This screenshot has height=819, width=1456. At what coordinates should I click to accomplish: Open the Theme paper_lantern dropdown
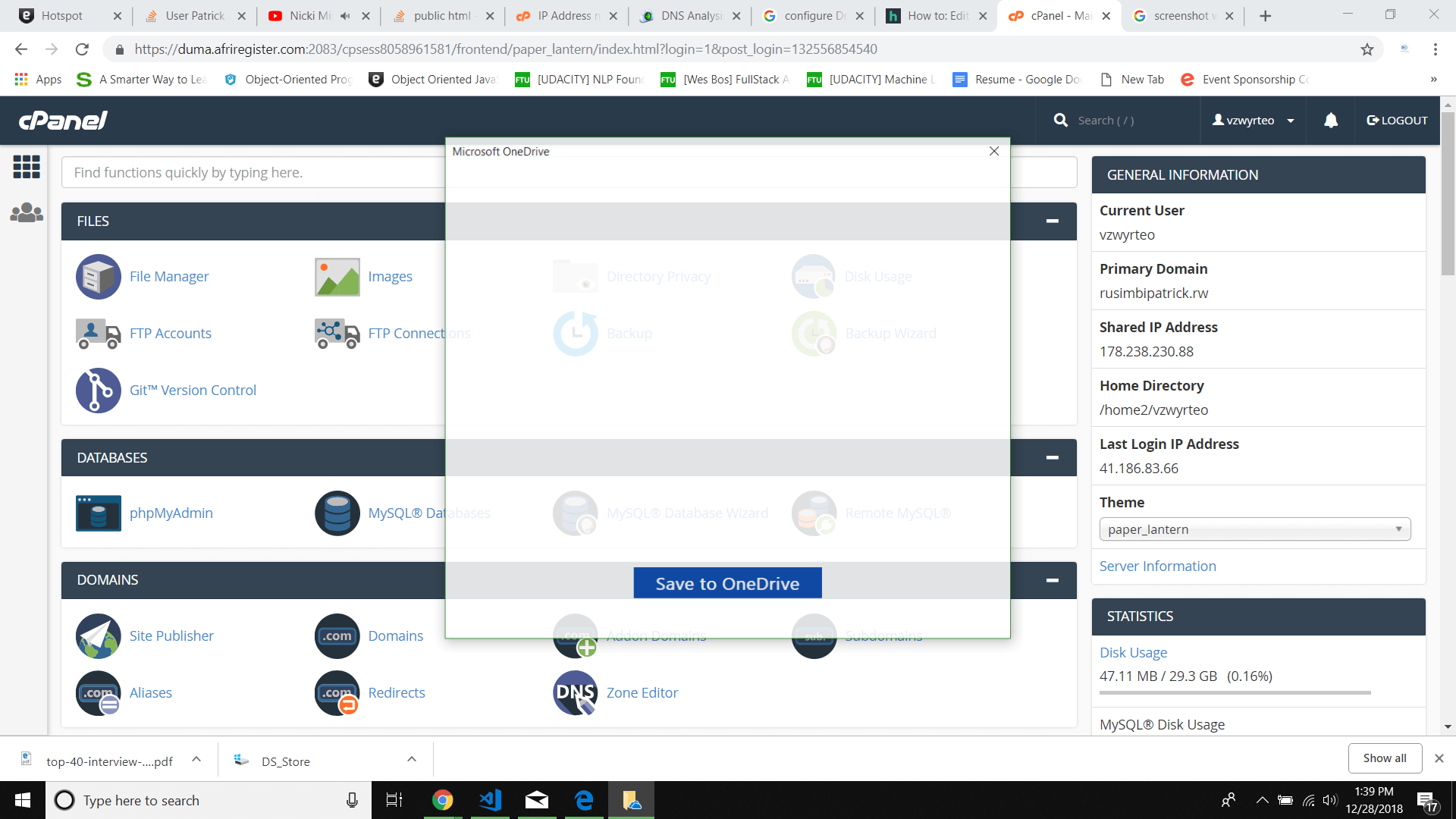pos(1255,529)
